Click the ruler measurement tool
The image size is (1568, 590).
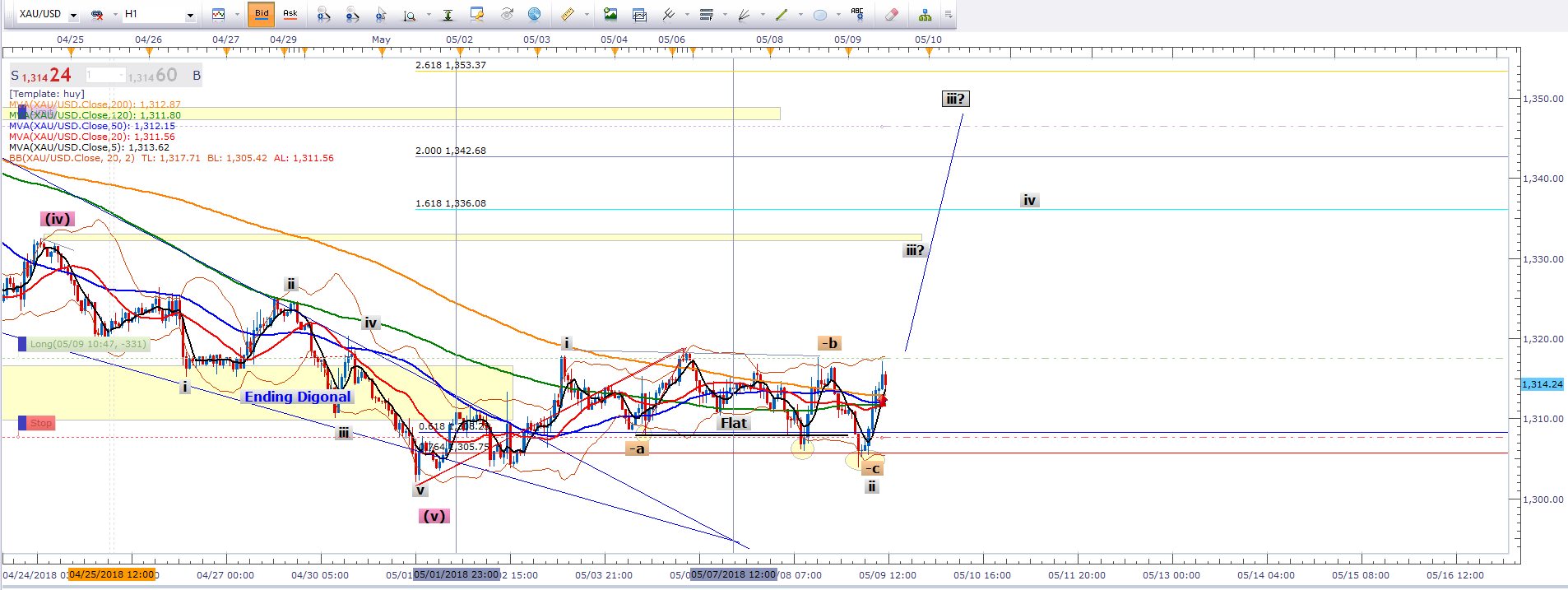(568, 14)
